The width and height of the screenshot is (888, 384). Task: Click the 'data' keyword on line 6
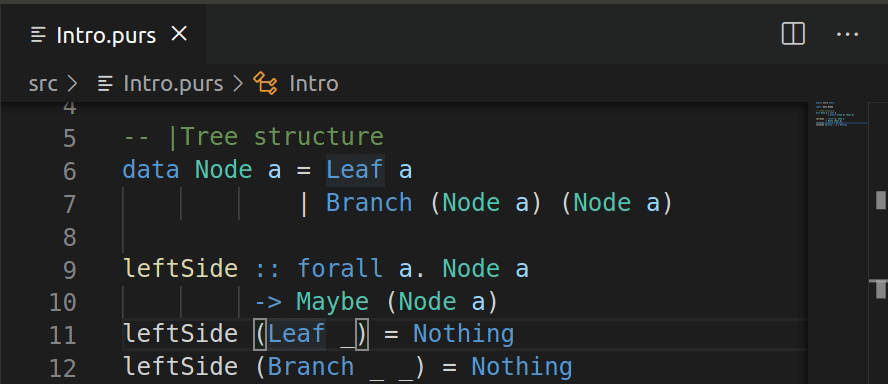point(151,170)
